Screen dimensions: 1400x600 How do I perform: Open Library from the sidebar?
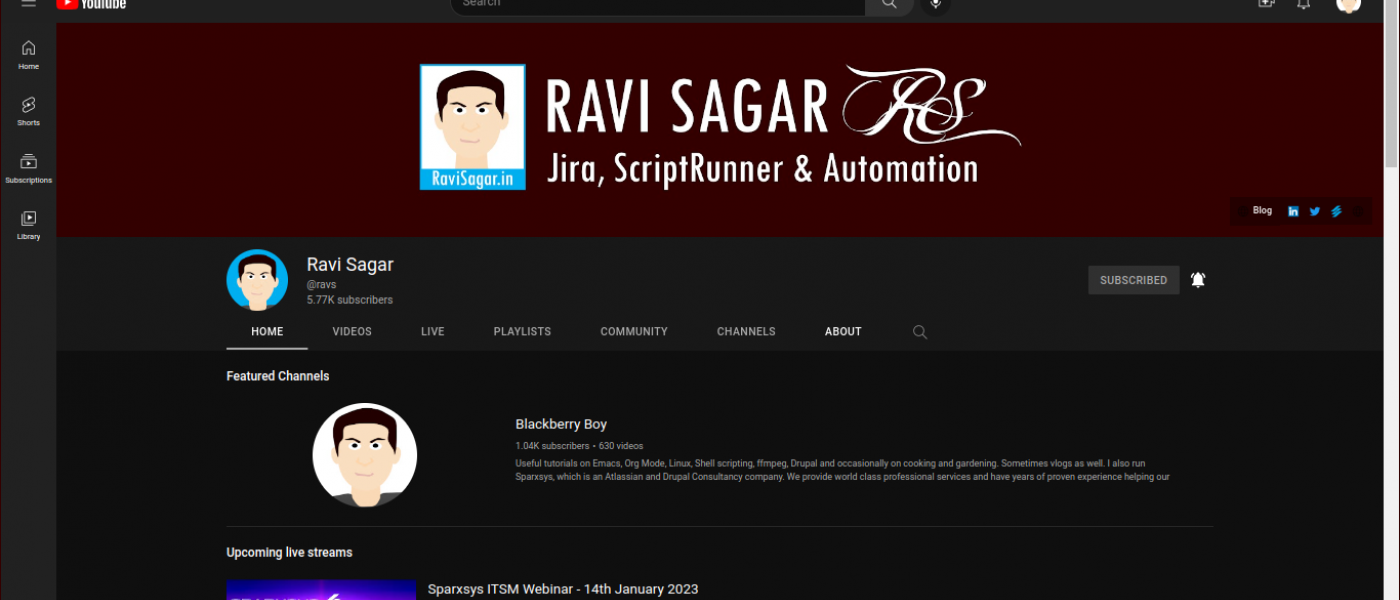click(x=28, y=224)
